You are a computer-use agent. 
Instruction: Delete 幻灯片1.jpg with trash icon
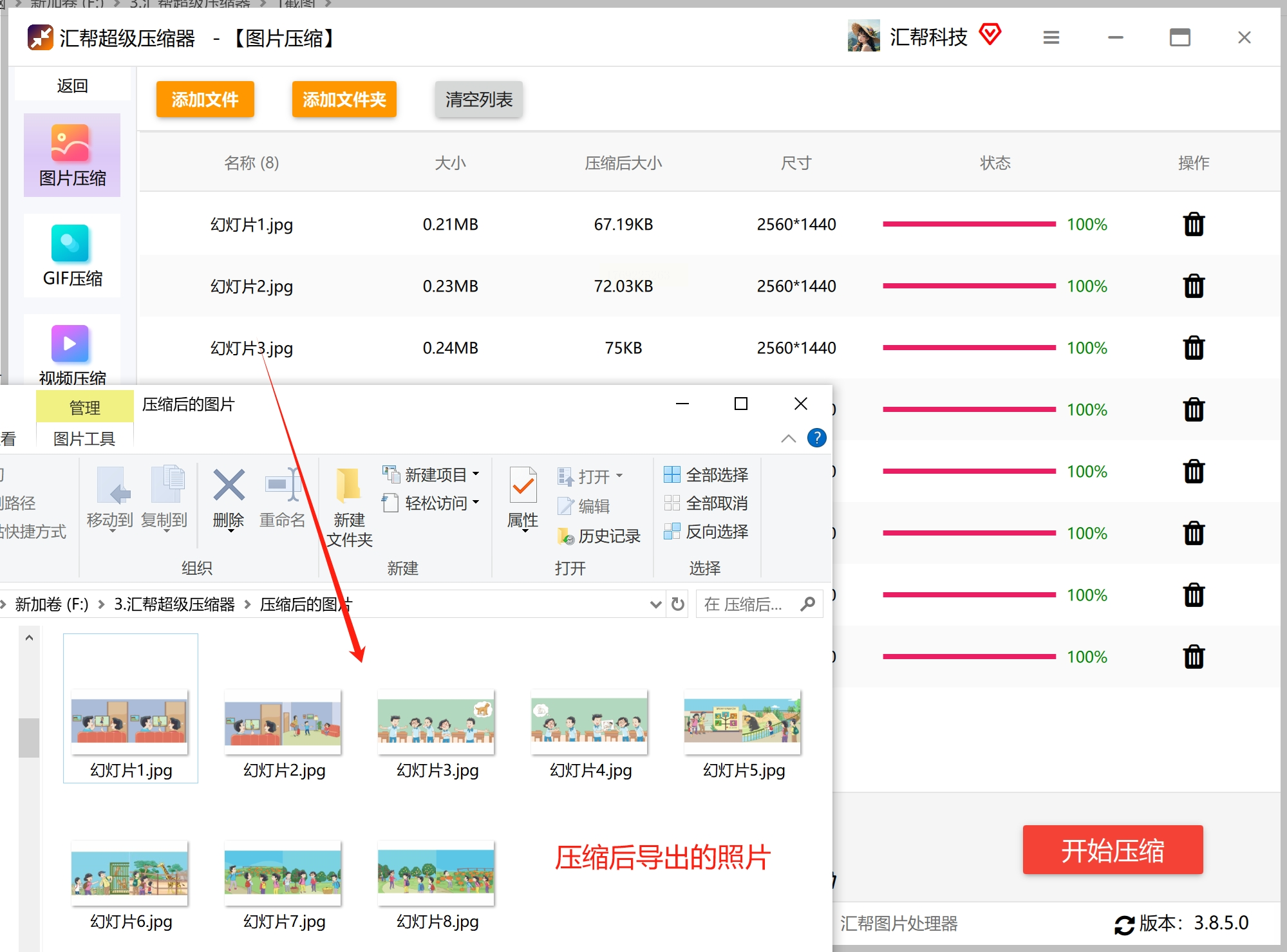pyautogui.click(x=1193, y=225)
